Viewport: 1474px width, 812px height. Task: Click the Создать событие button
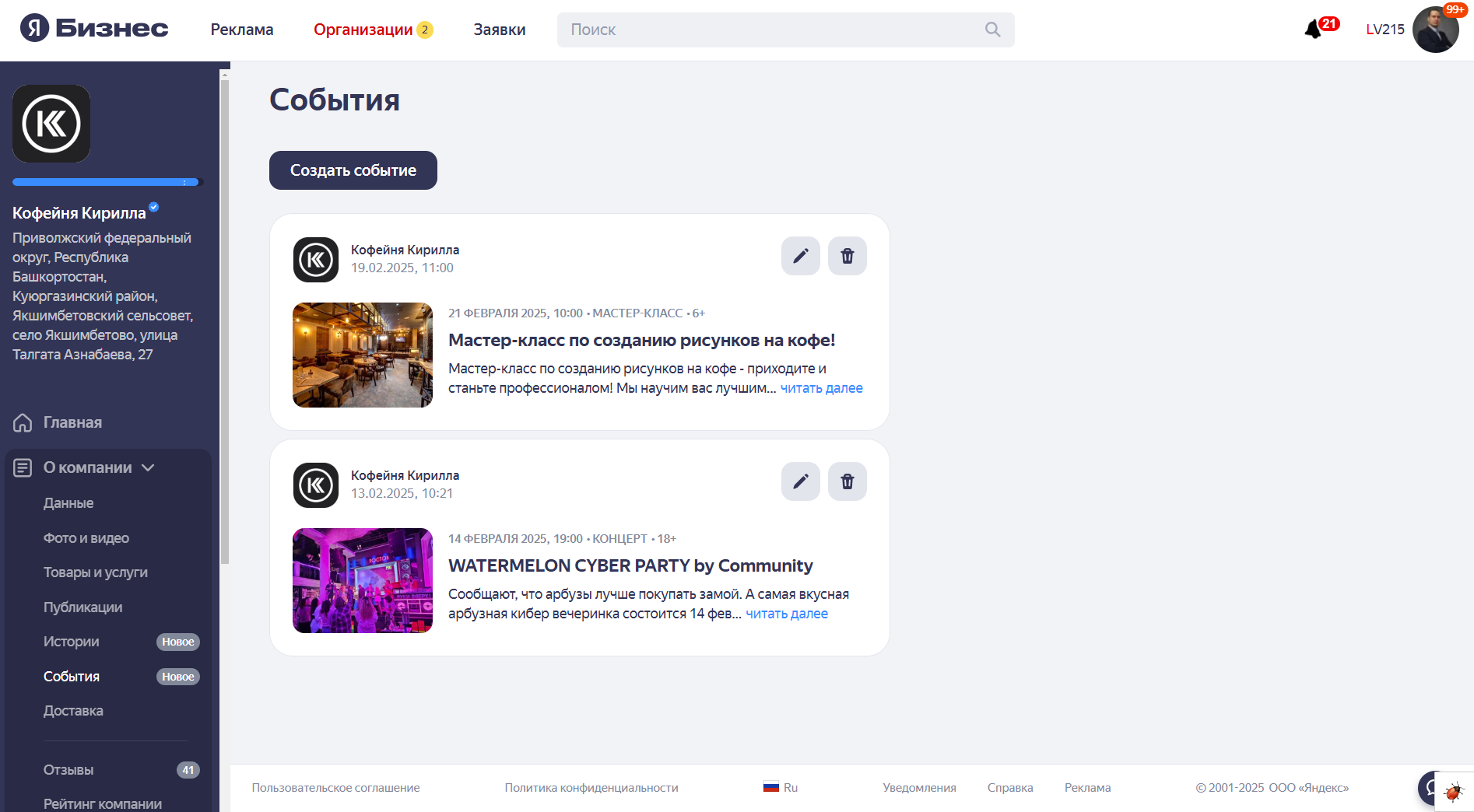tap(353, 170)
